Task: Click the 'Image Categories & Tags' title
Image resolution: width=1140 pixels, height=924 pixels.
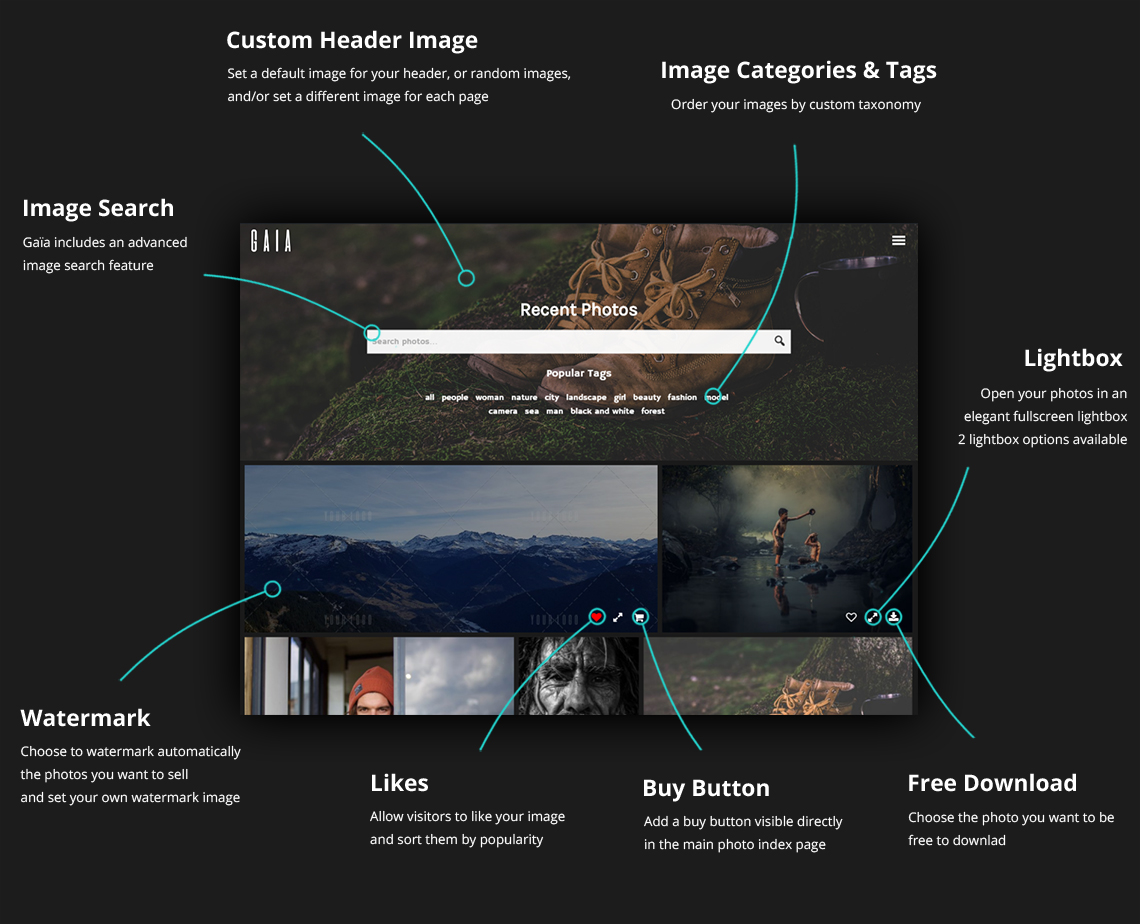Action: 798,71
